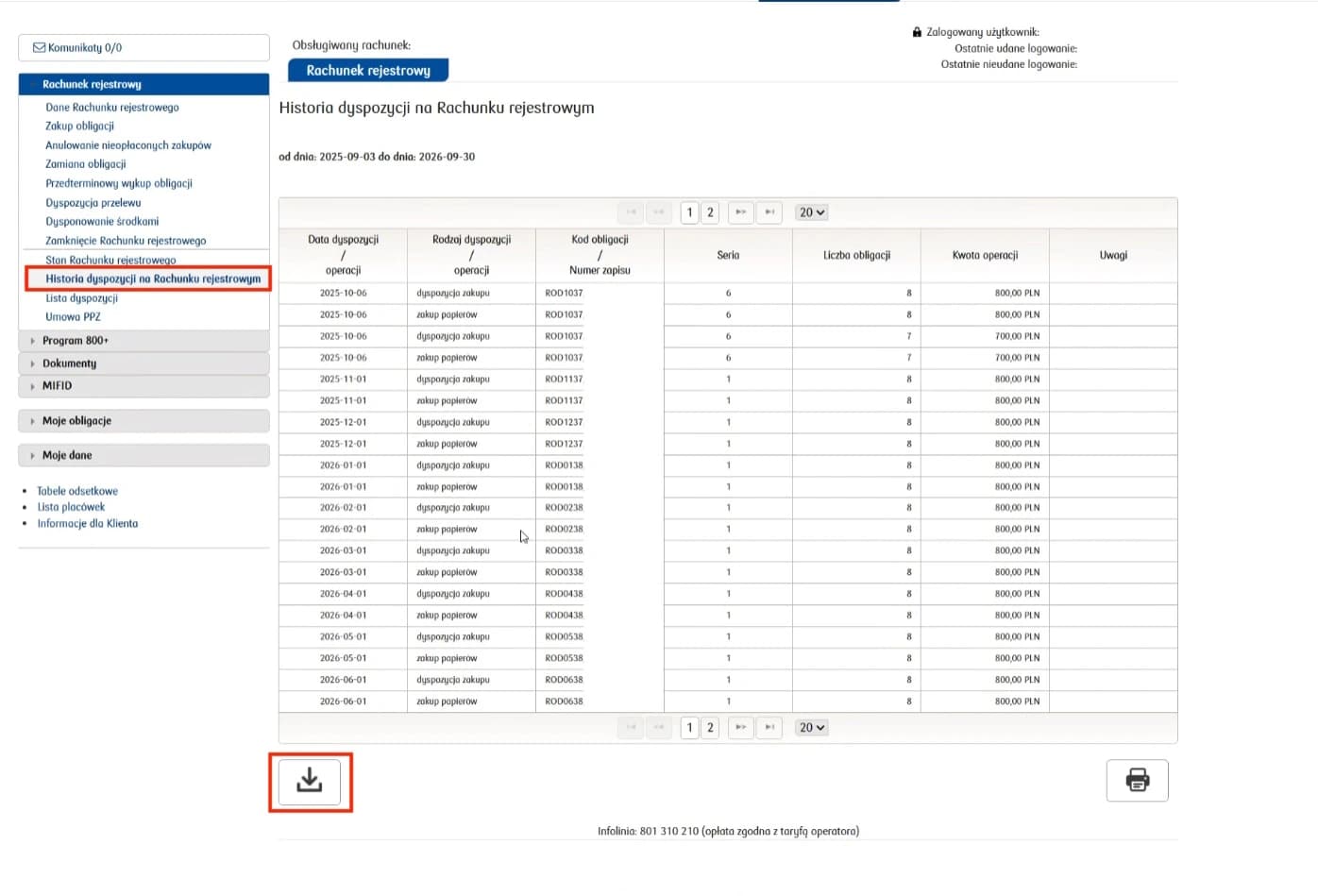Go to next page in top pager
Image resolution: width=1318 pixels, height=896 pixels.
coord(741,212)
